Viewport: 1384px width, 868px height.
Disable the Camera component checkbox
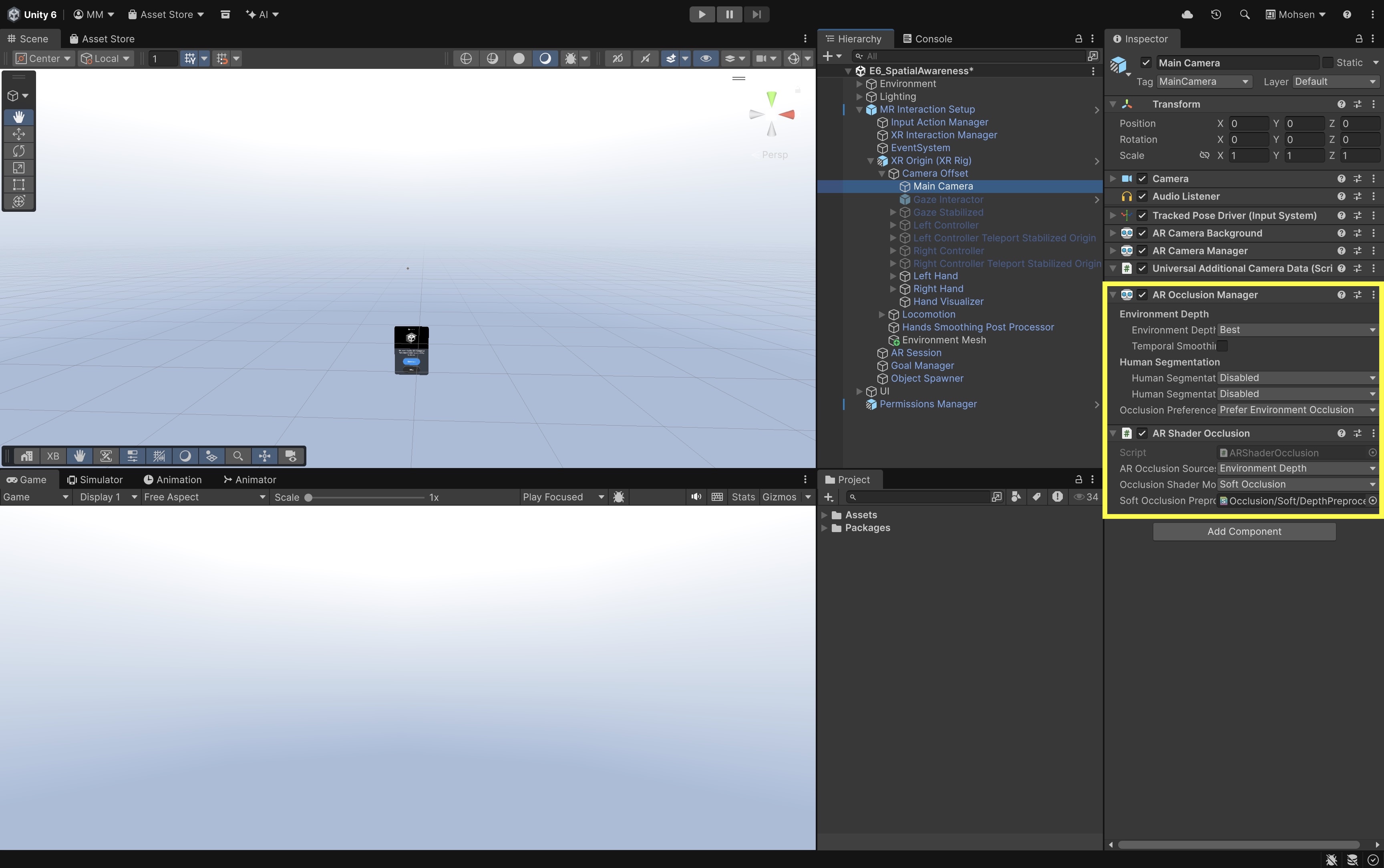coord(1143,179)
